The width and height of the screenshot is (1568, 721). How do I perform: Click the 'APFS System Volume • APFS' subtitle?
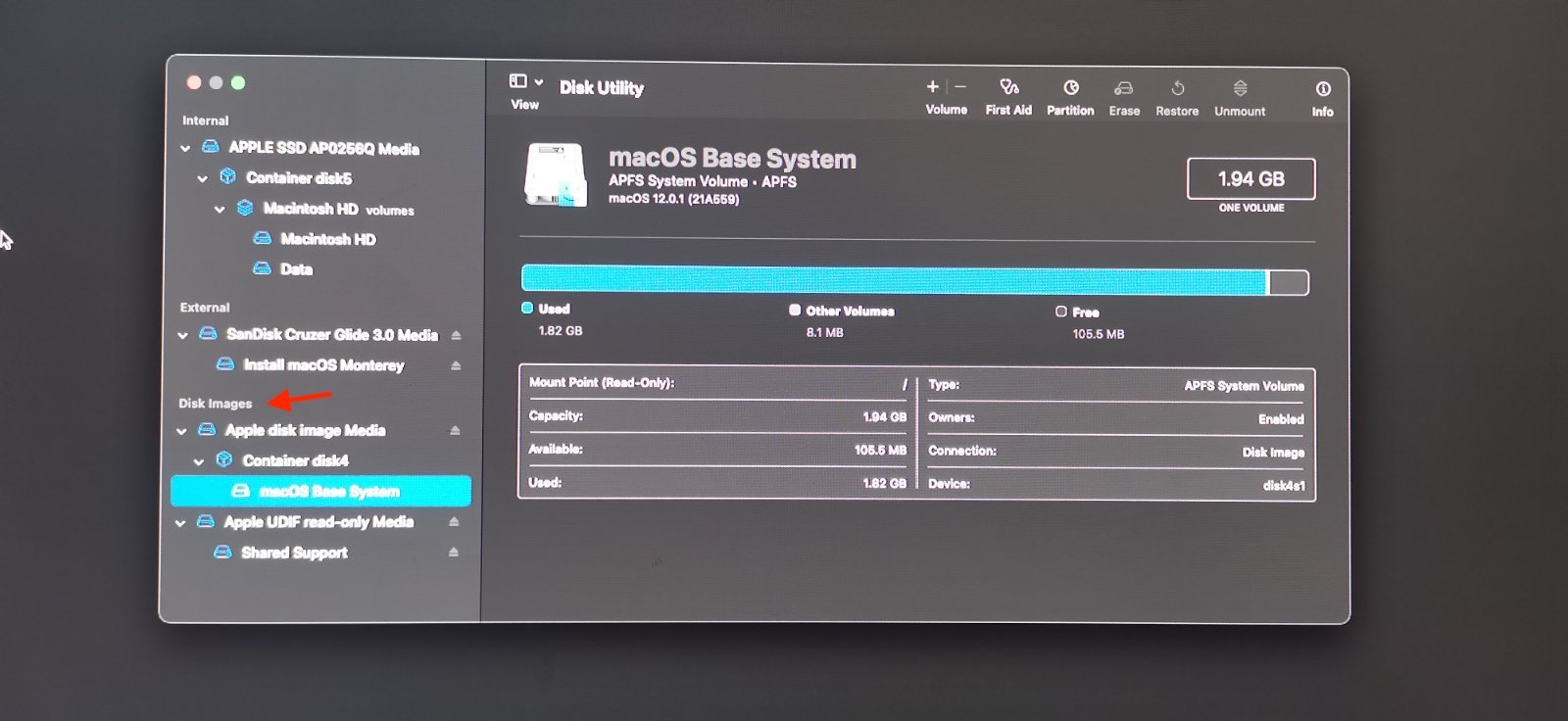[702, 181]
